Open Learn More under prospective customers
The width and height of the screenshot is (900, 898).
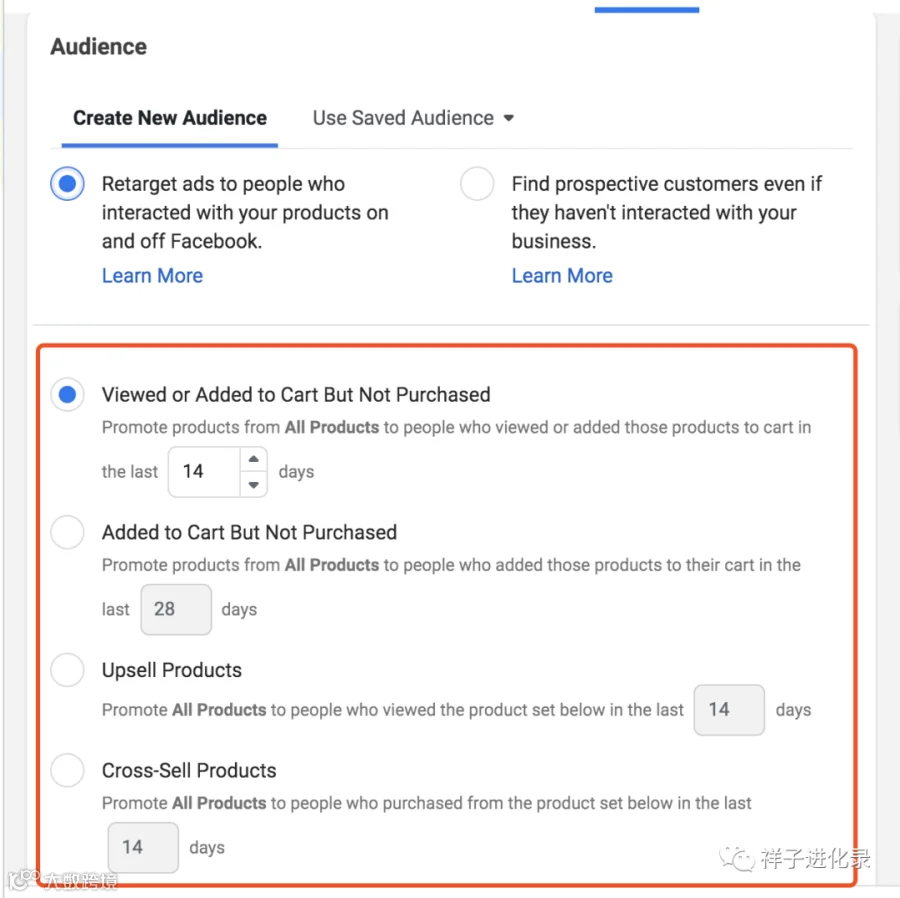(562, 276)
